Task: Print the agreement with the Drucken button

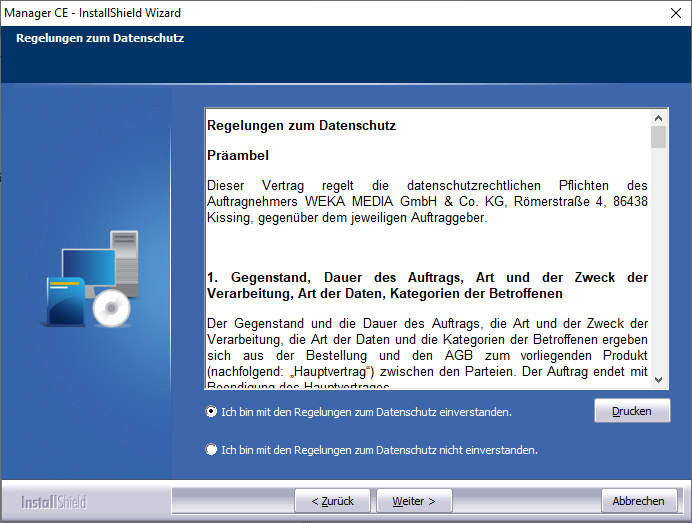Action: [632, 411]
